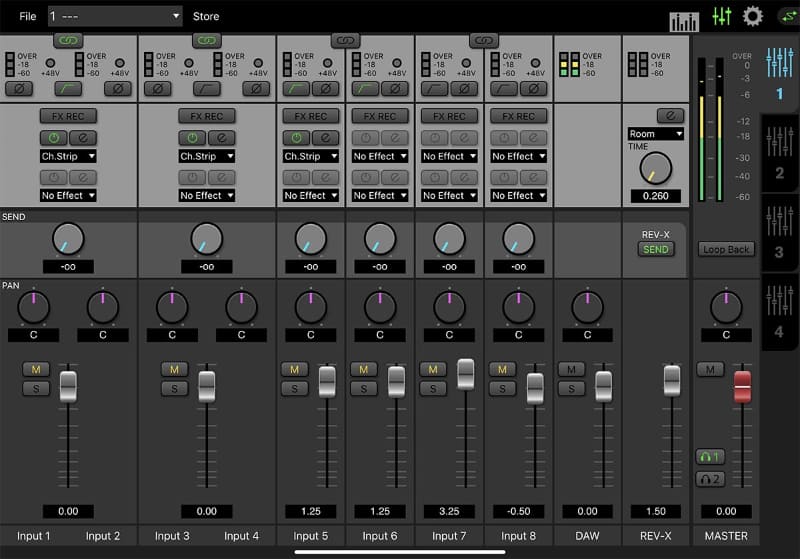
Task: Click the red MASTER fader handle
Action: [742, 387]
